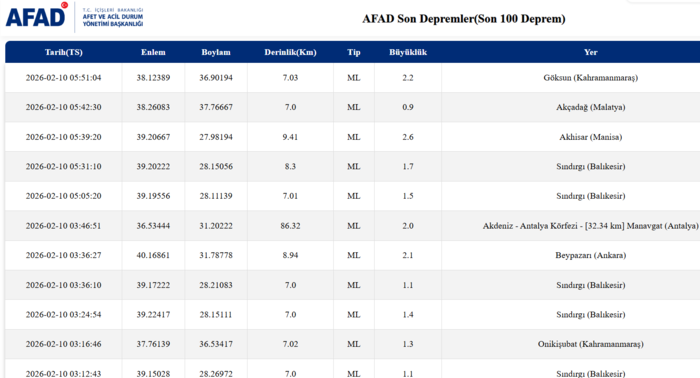Image resolution: width=700 pixels, height=378 pixels.
Task: Select the date 2026-02-10 03:36:10
Action: pos(63,285)
